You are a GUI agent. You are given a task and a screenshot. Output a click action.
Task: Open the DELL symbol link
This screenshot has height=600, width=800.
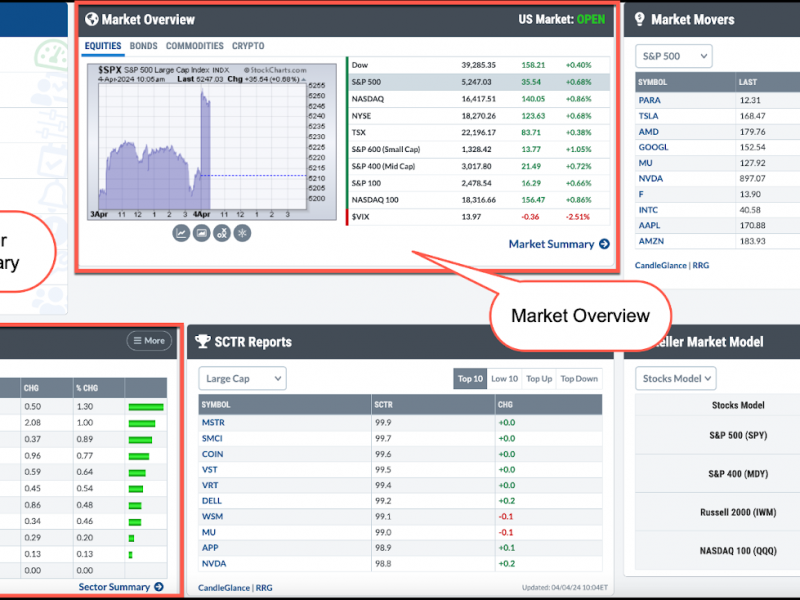click(212, 501)
